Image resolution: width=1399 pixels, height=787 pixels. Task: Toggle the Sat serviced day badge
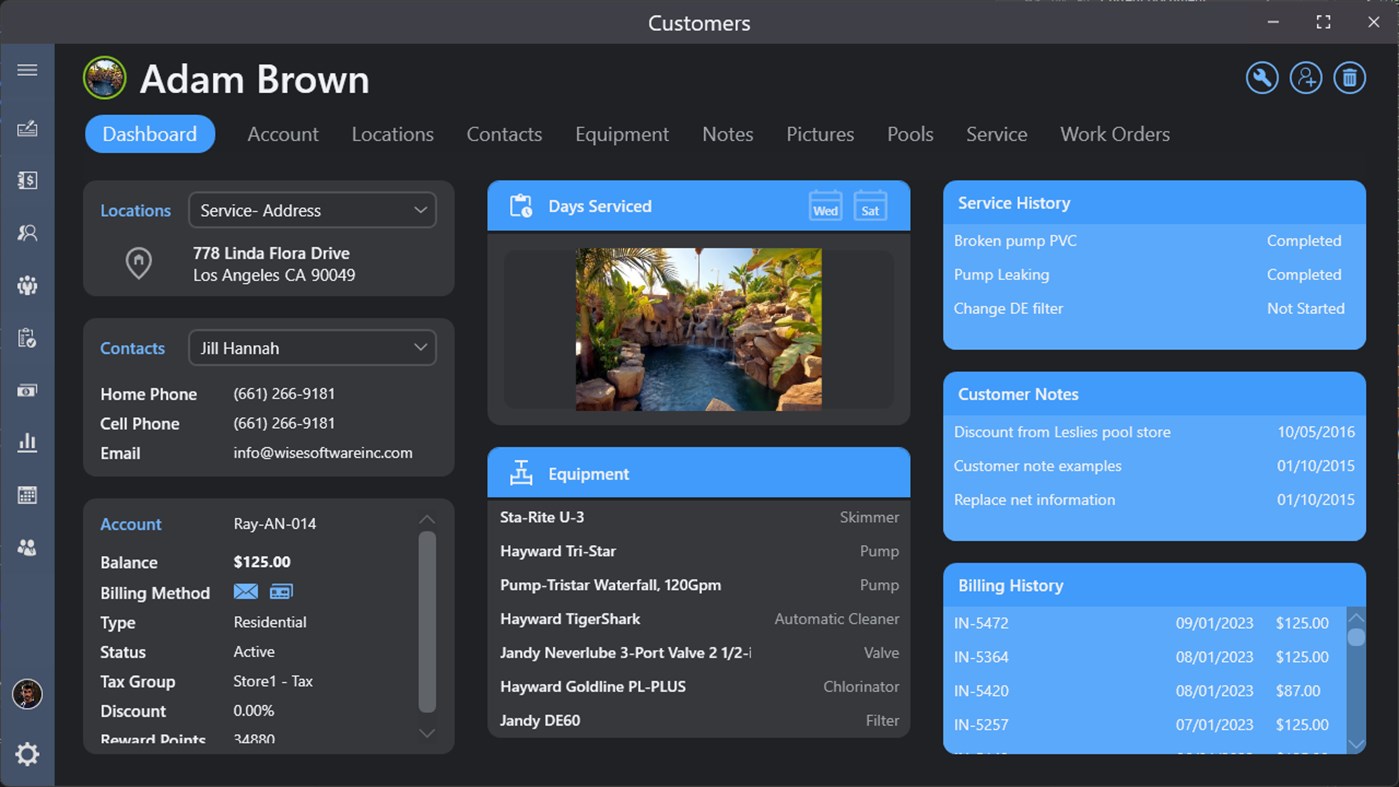(x=870, y=205)
